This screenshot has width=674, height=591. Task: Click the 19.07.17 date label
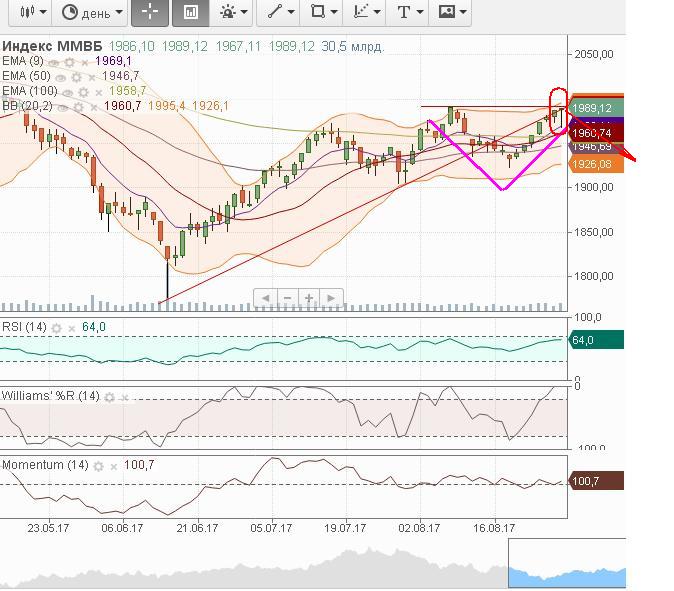coord(345,528)
